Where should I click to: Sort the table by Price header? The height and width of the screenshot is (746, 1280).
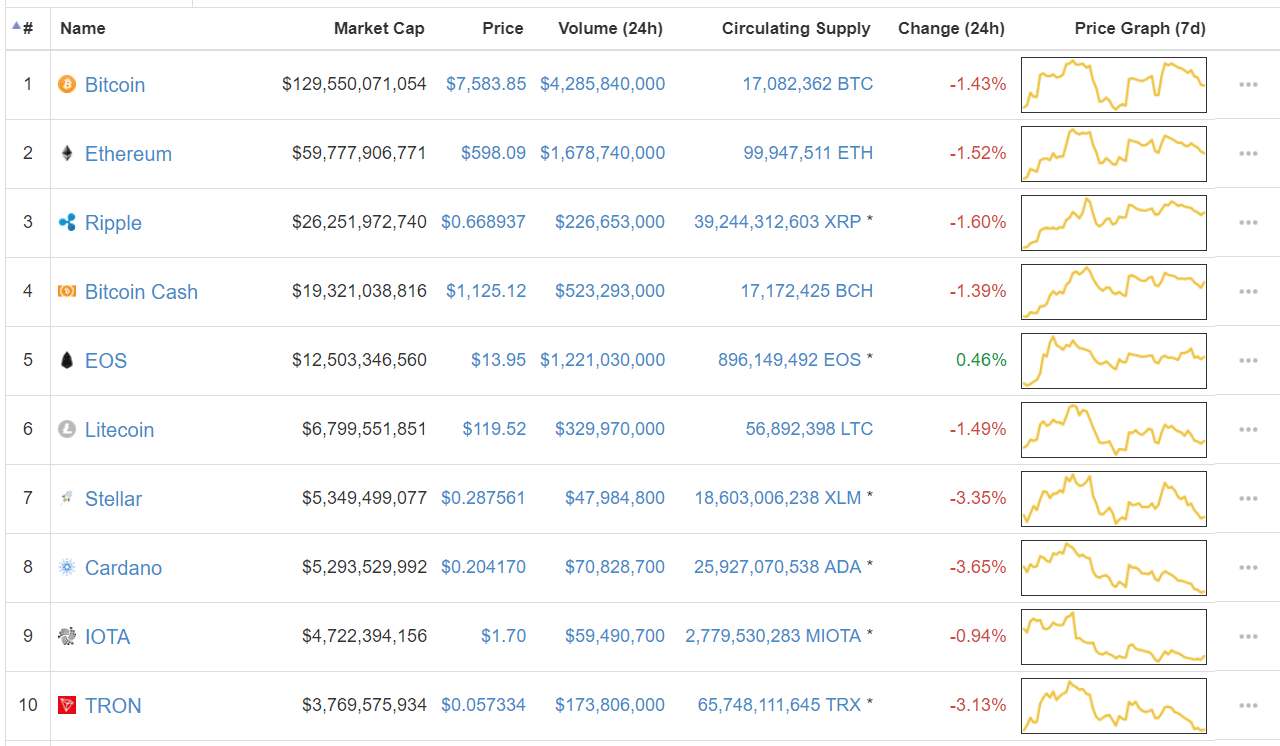(x=502, y=28)
